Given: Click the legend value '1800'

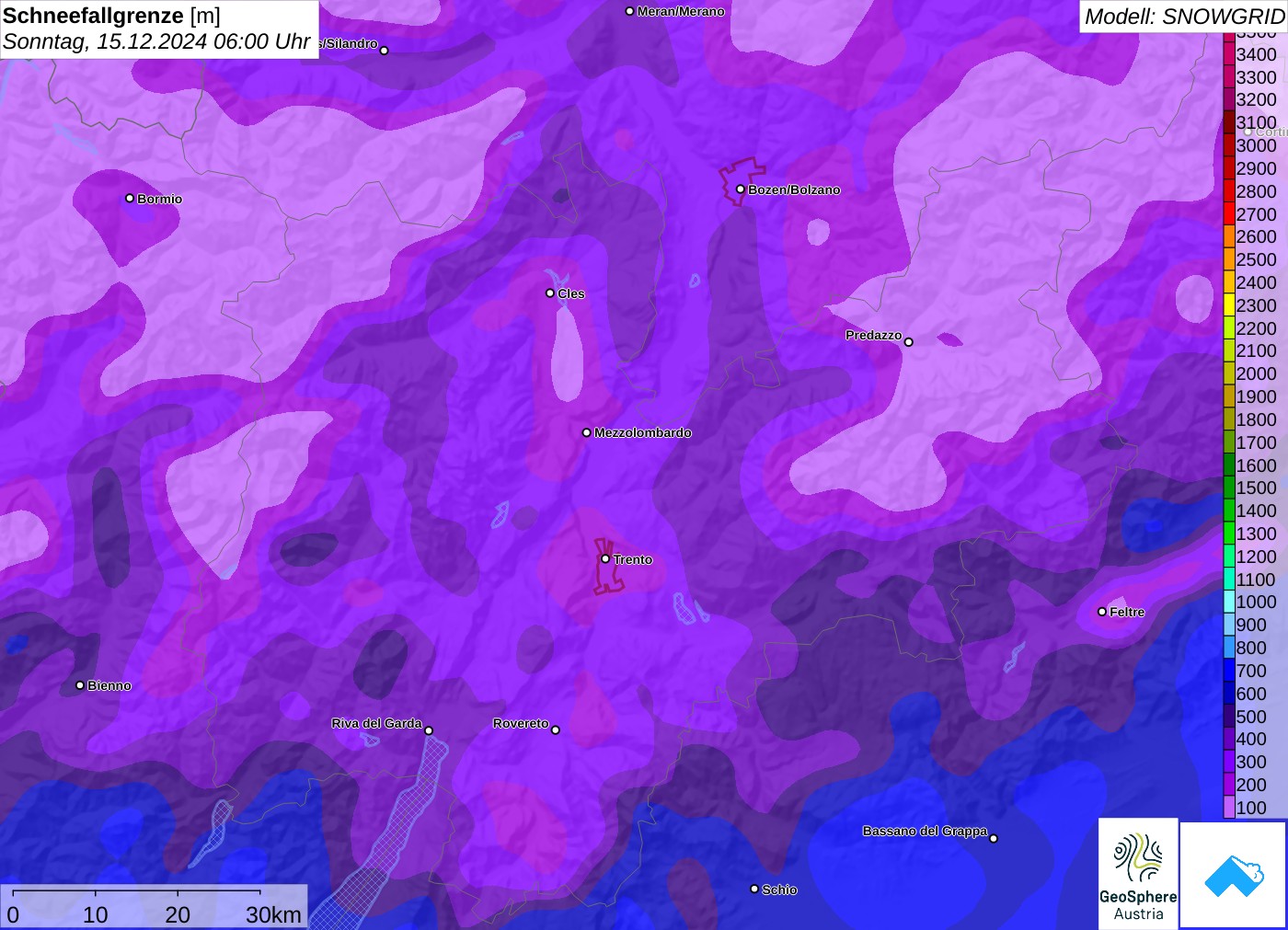Looking at the screenshot, I should [x=1256, y=419].
